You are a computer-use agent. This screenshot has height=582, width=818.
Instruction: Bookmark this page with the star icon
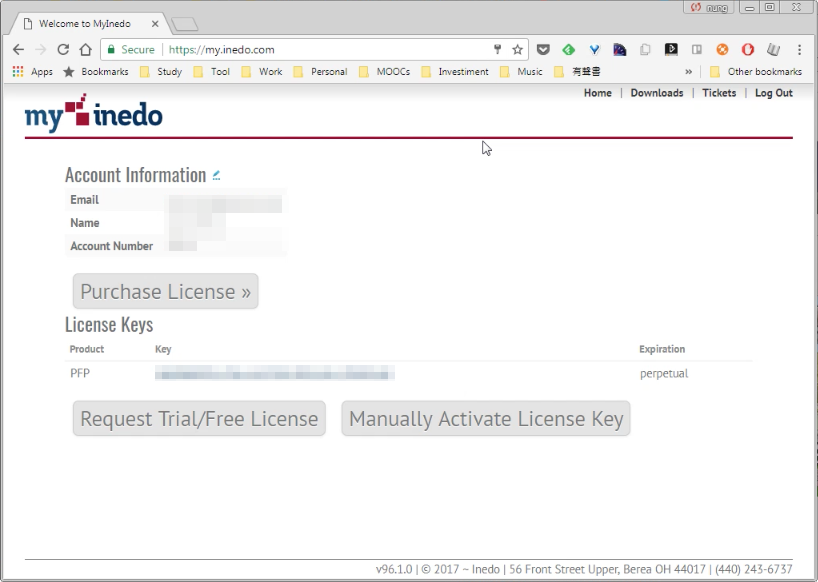point(517,50)
